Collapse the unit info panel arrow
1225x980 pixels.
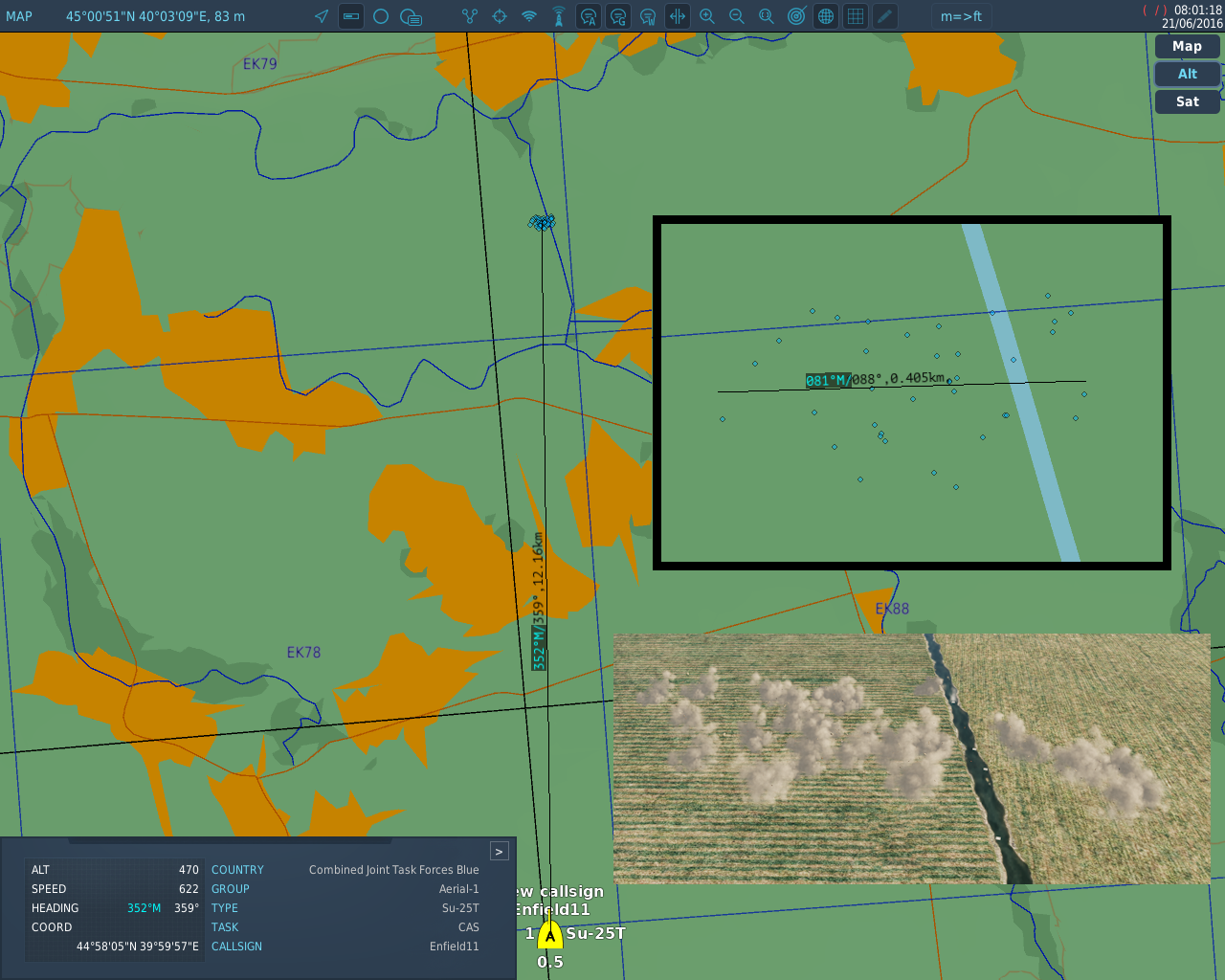point(499,851)
